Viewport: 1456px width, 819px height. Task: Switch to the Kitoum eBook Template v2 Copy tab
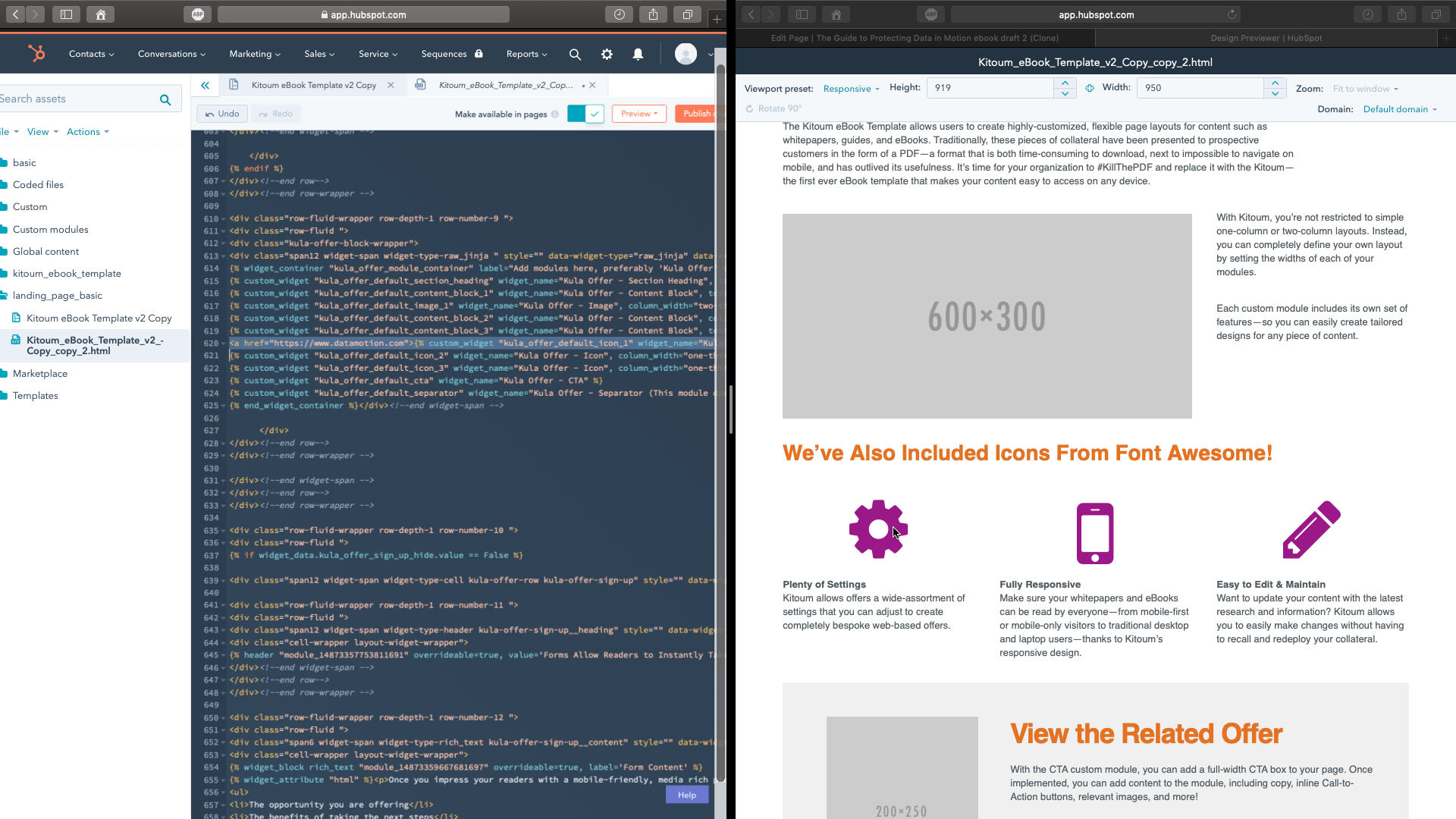[x=313, y=85]
